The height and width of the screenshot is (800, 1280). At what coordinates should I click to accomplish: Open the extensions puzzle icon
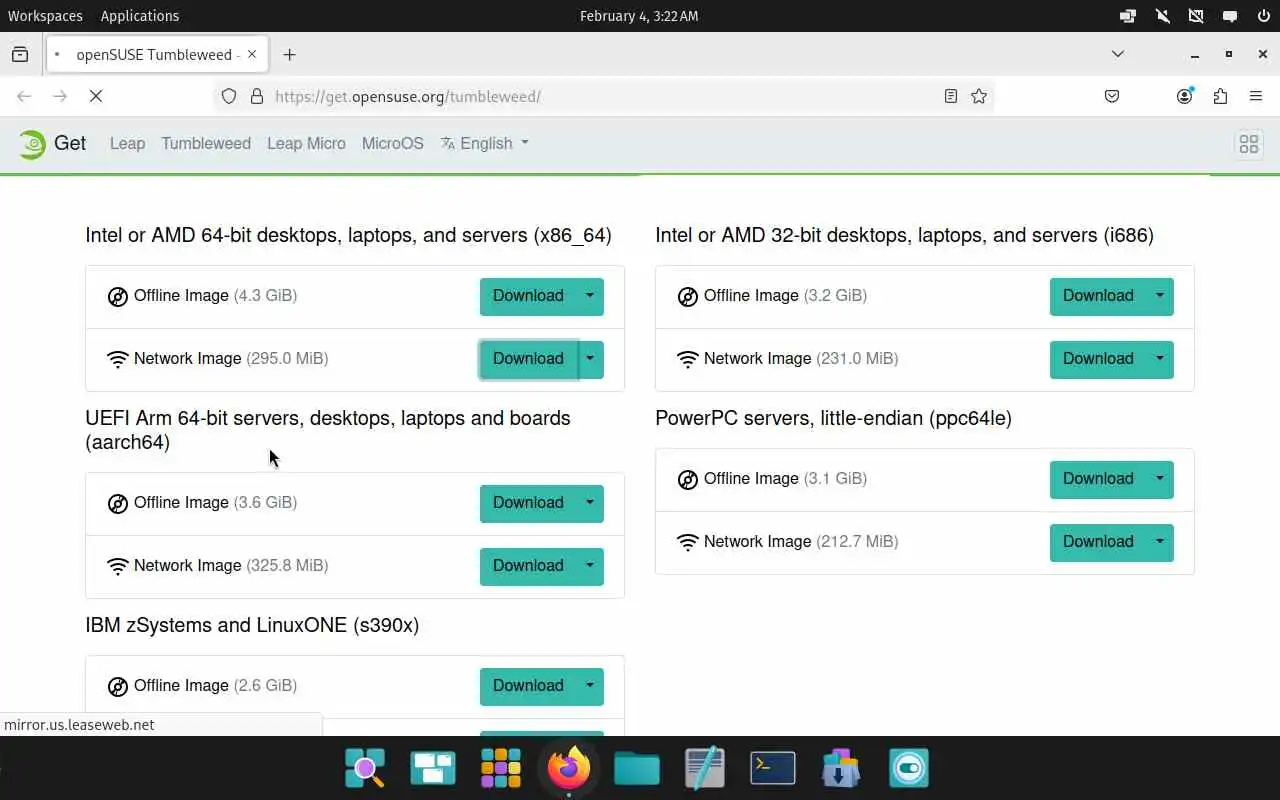pyautogui.click(x=1220, y=96)
